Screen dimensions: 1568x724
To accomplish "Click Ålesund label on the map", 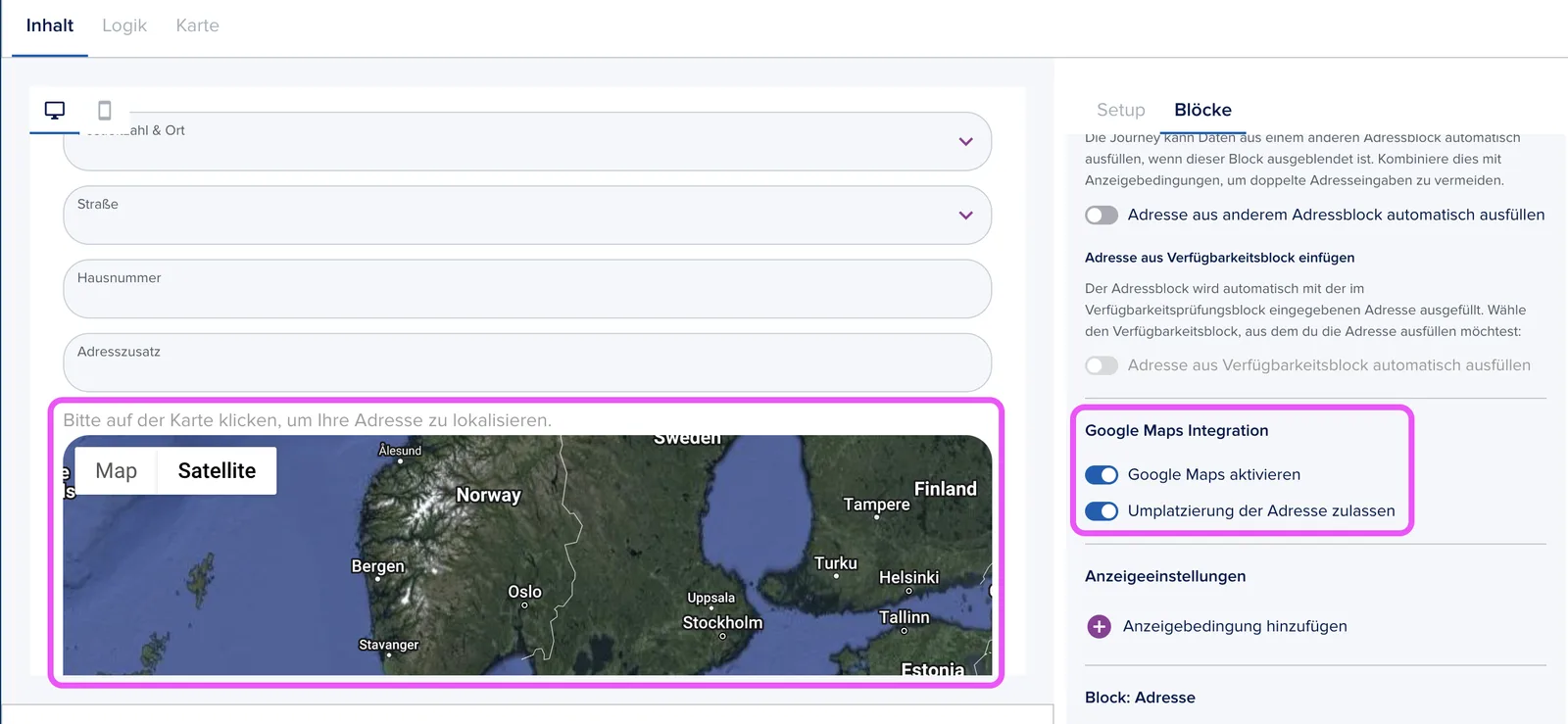I will point(400,451).
